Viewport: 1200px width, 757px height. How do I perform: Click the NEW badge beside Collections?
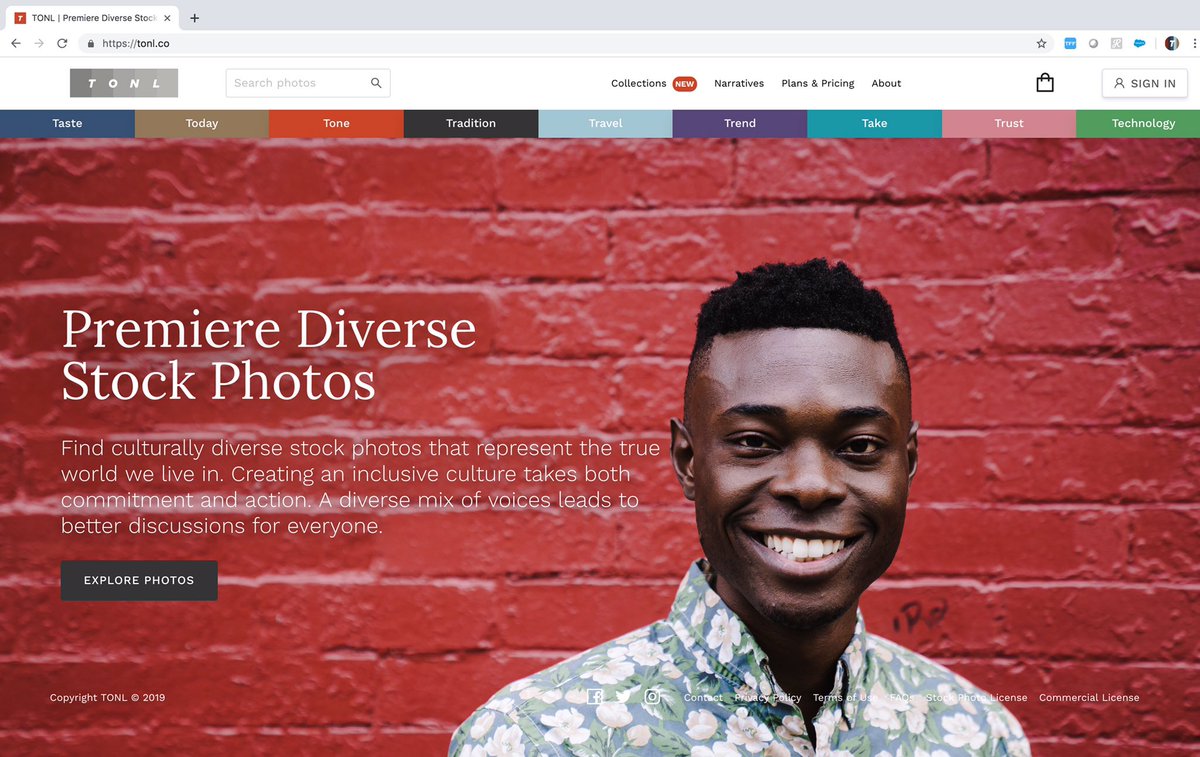click(685, 84)
